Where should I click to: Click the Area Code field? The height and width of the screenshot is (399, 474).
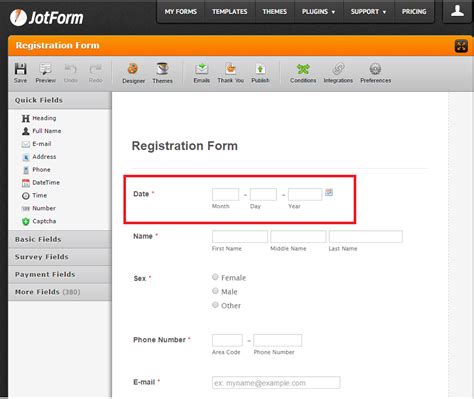[227, 340]
